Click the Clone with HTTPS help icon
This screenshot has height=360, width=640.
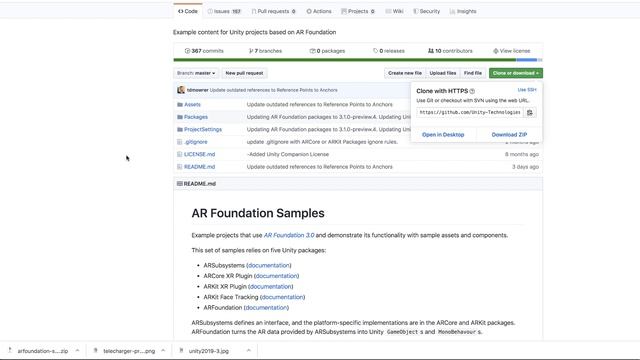coord(472,91)
